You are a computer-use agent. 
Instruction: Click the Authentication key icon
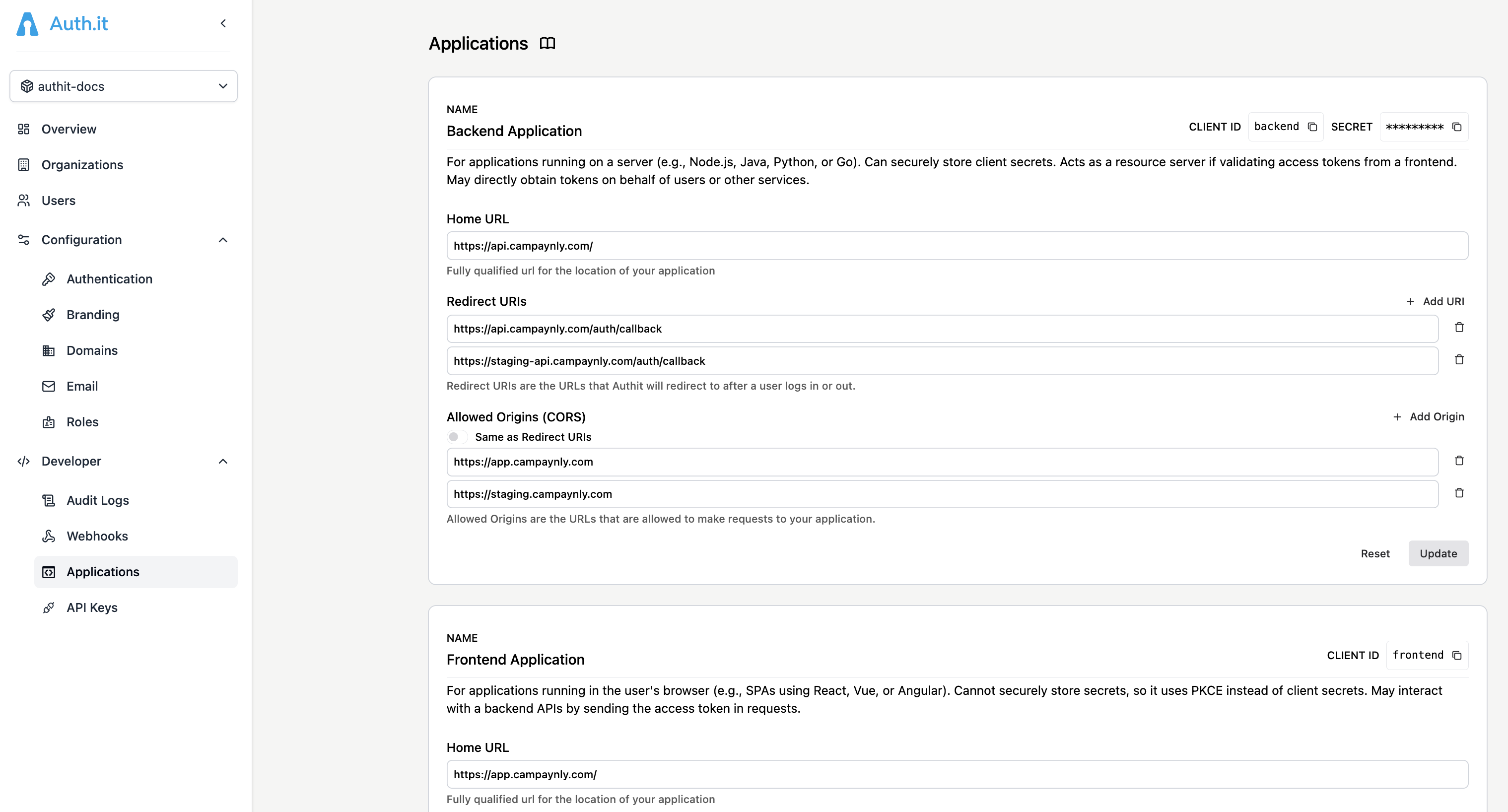[x=49, y=278]
